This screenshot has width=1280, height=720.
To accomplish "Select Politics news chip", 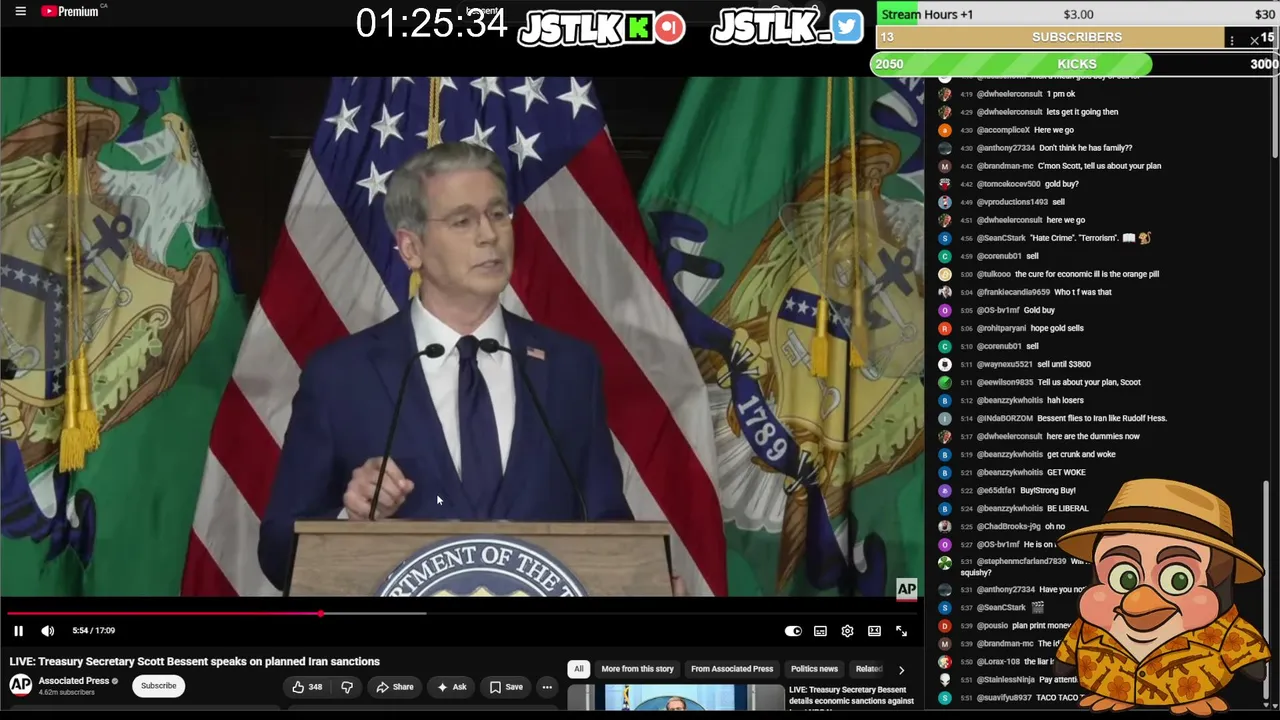I will [814, 669].
